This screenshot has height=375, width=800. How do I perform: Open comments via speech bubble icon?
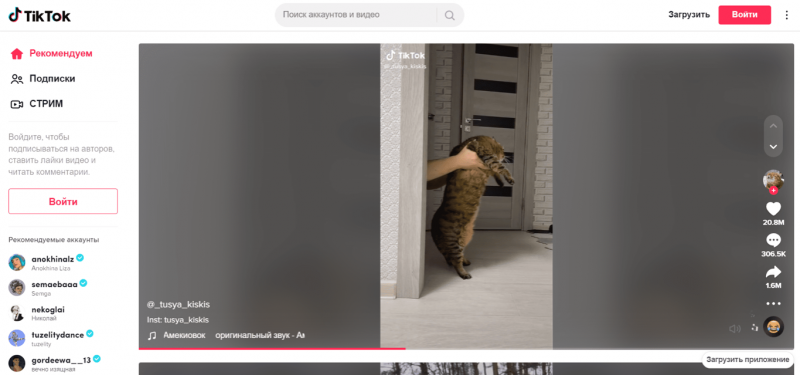tap(773, 240)
